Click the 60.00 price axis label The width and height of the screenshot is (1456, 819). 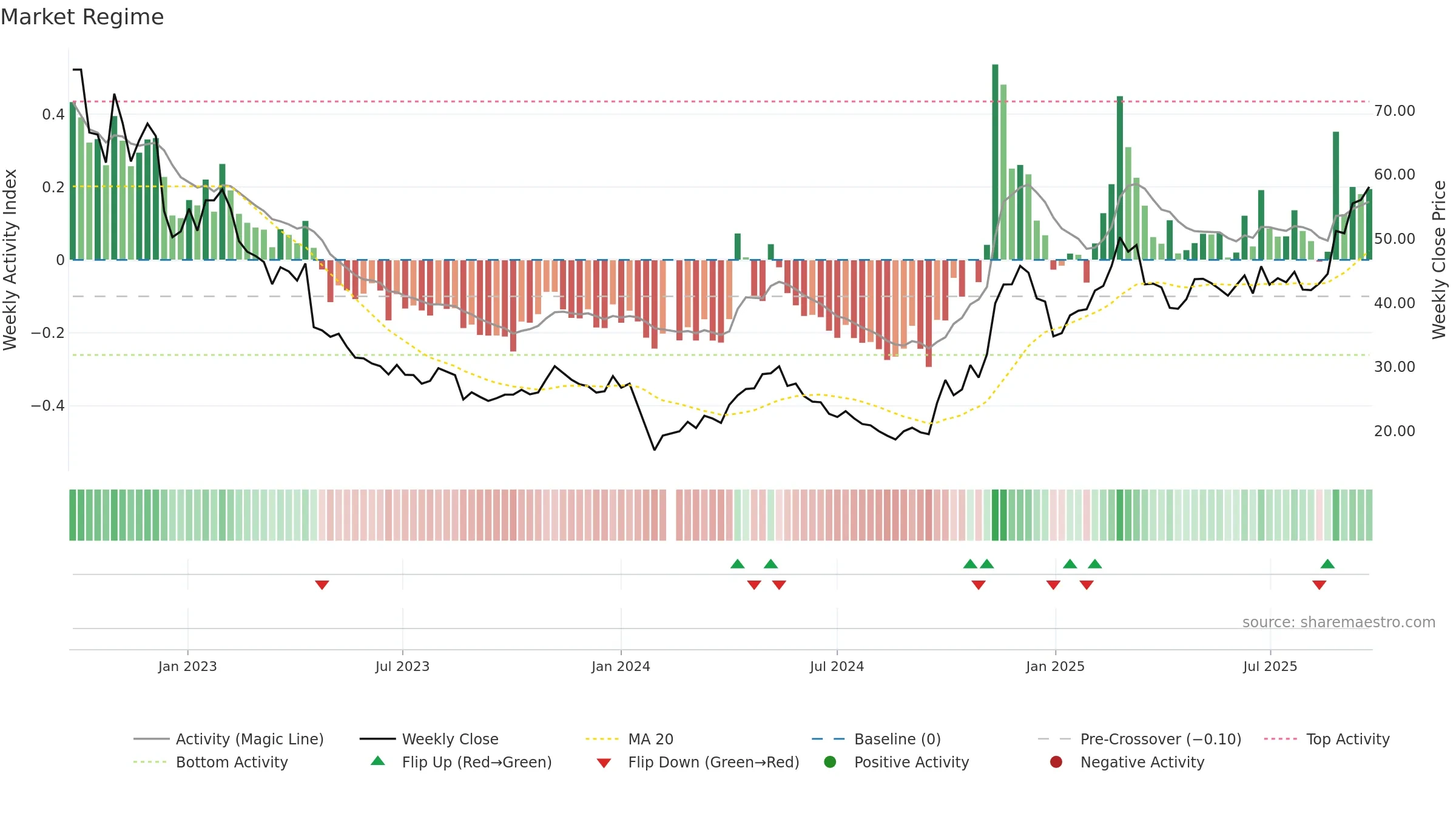pyautogui.click(x=1395, y=175)
